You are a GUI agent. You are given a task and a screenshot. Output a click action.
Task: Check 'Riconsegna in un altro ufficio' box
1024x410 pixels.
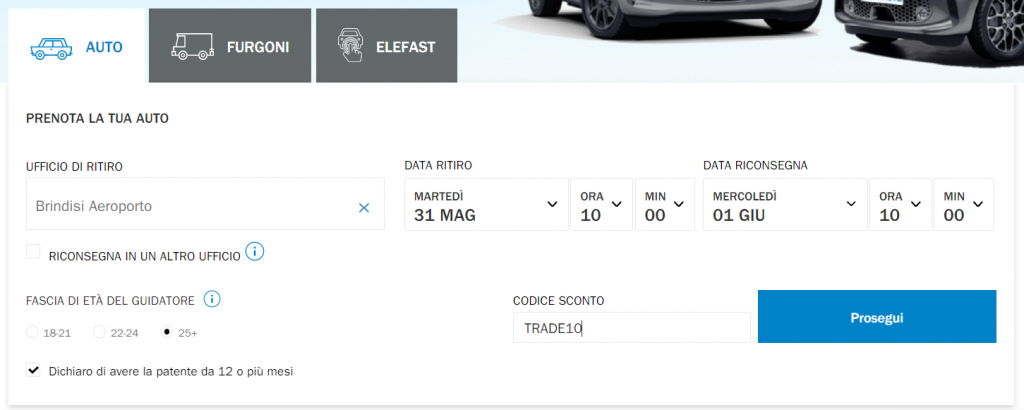coord(34,251)
